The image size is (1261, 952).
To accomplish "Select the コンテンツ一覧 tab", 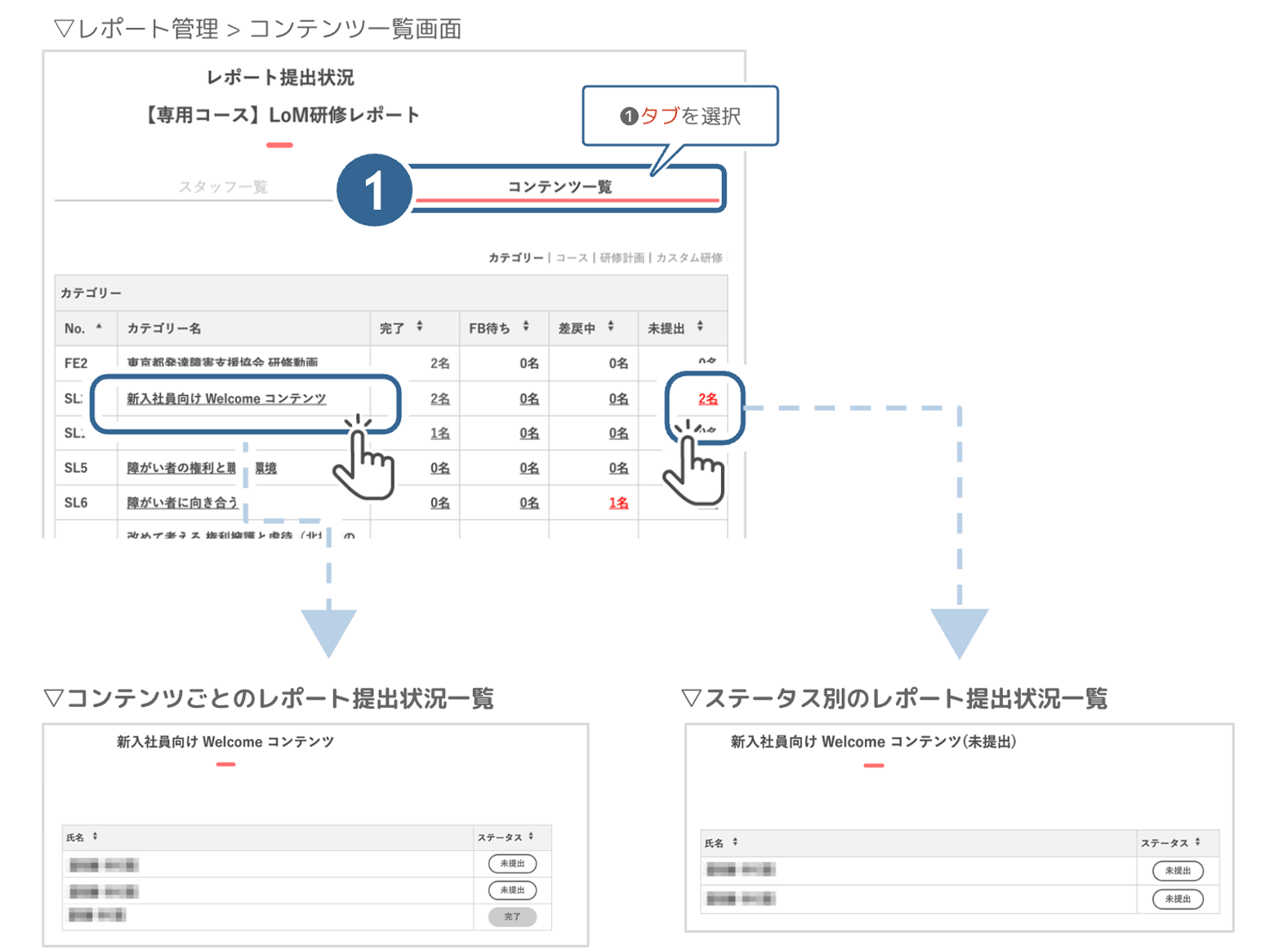I will tap(559, 187).
